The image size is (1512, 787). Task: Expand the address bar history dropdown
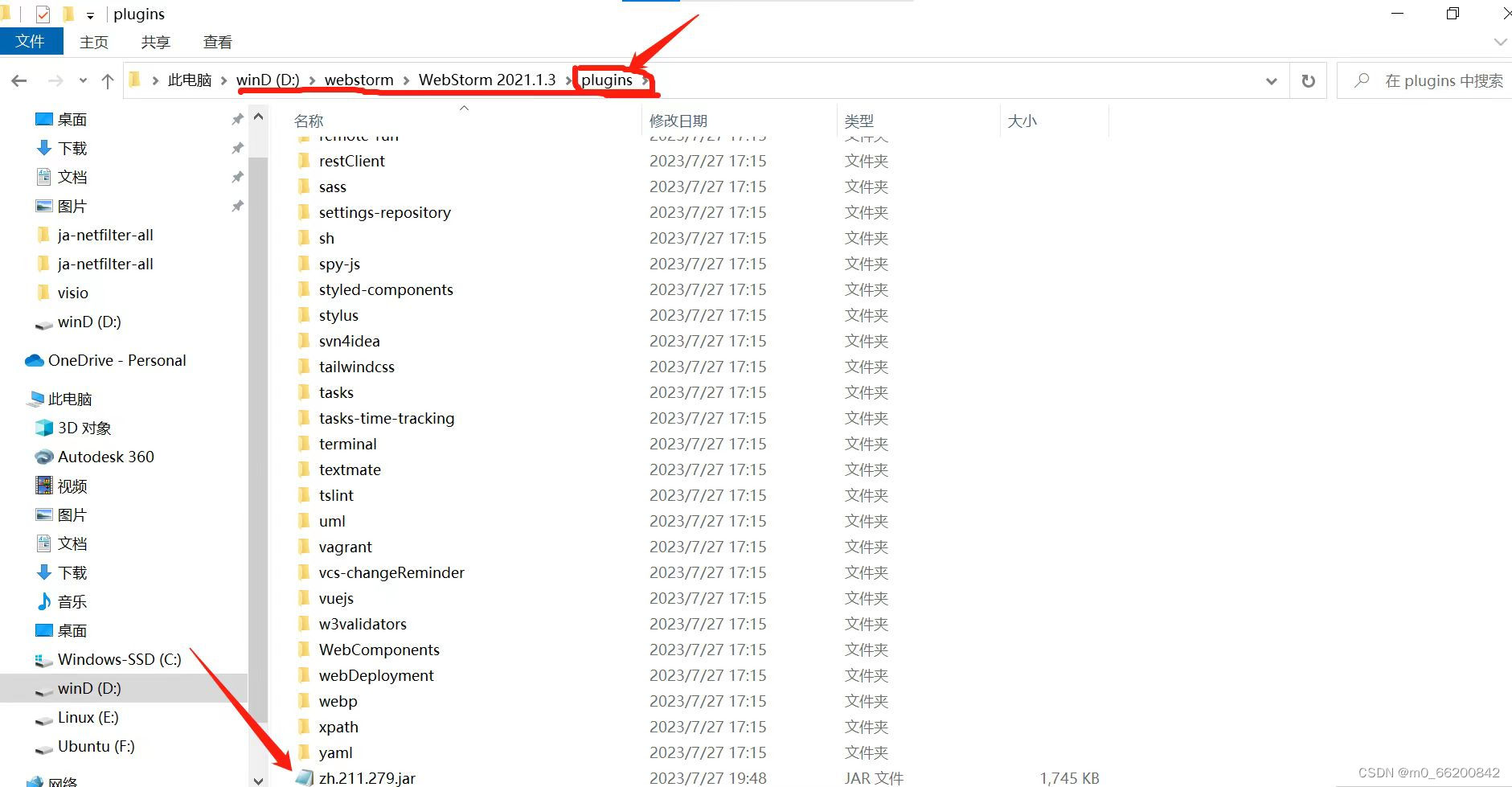tap(1272, 80)
